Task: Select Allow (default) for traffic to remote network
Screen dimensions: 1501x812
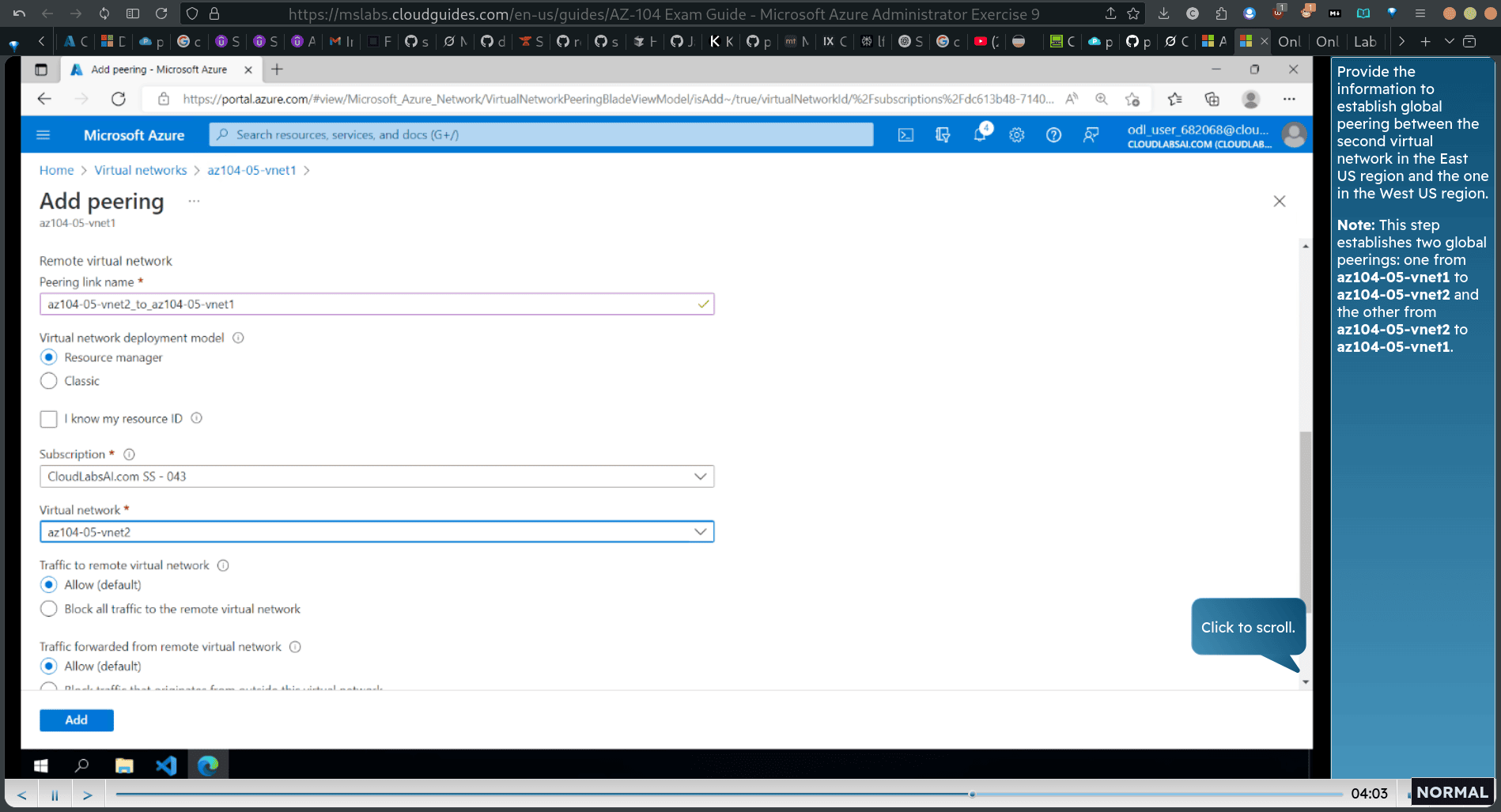Action: coord(49,585)
